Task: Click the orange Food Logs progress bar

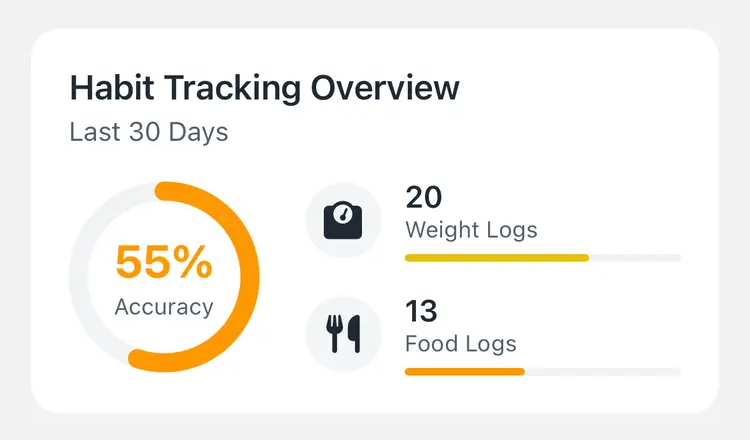Action: [464, 372]
